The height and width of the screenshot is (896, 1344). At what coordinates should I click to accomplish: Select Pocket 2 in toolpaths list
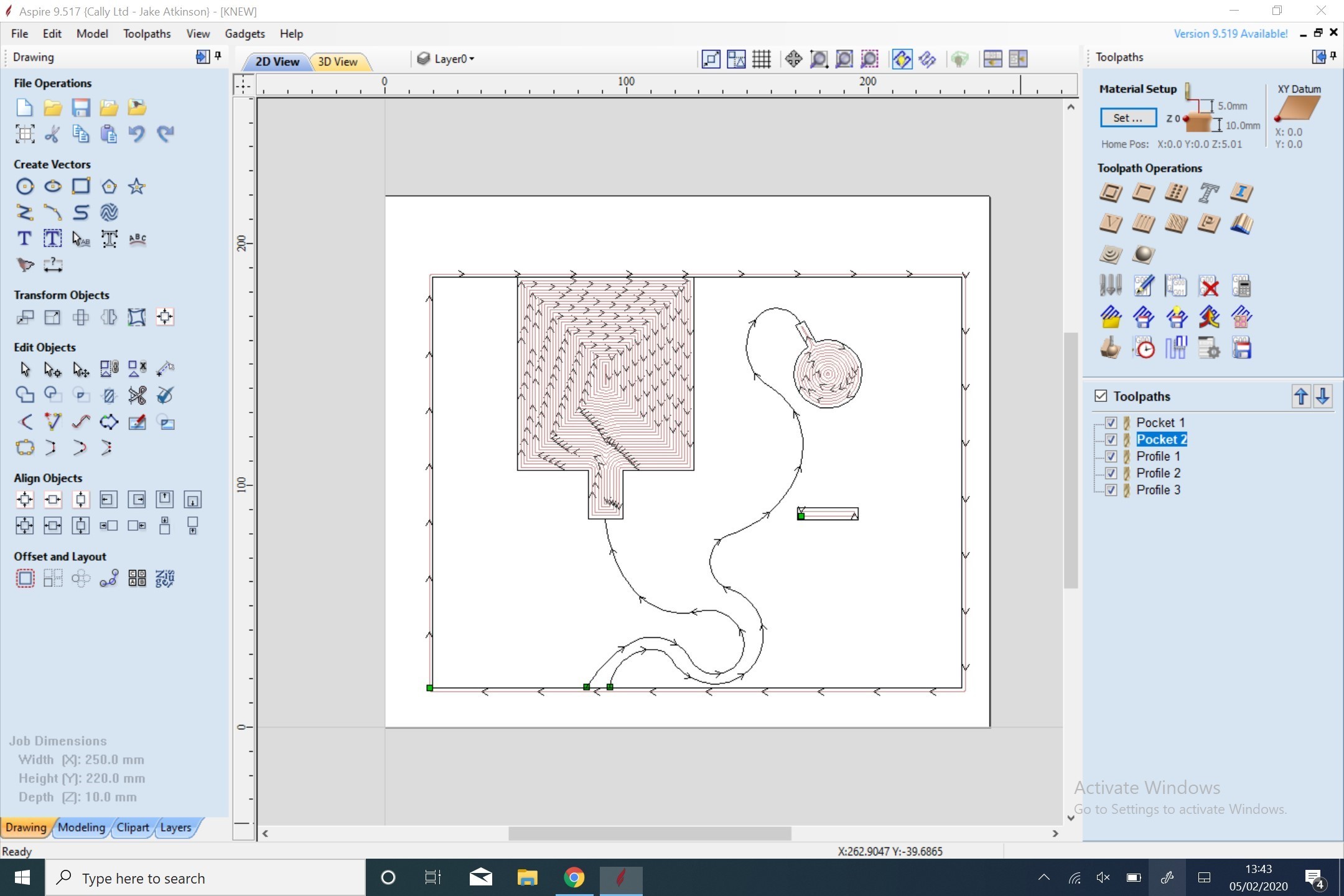(1159, 438)
